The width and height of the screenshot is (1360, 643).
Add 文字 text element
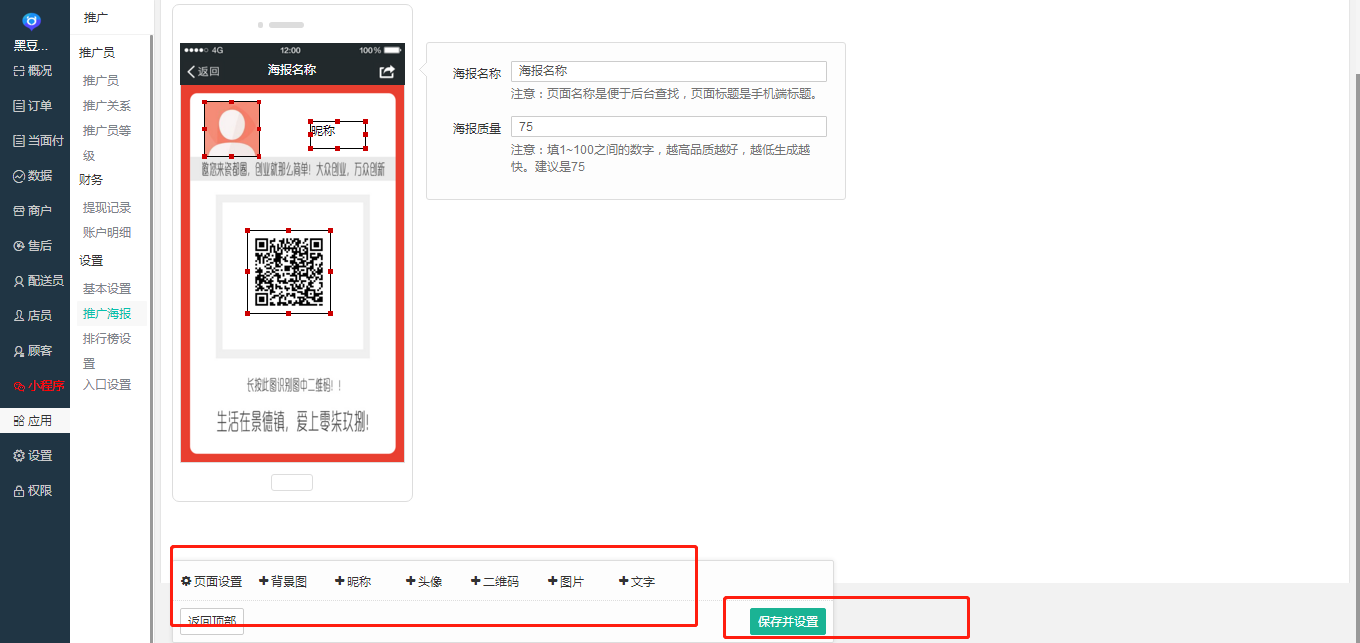pyautogui.click(x=637, y=581)
